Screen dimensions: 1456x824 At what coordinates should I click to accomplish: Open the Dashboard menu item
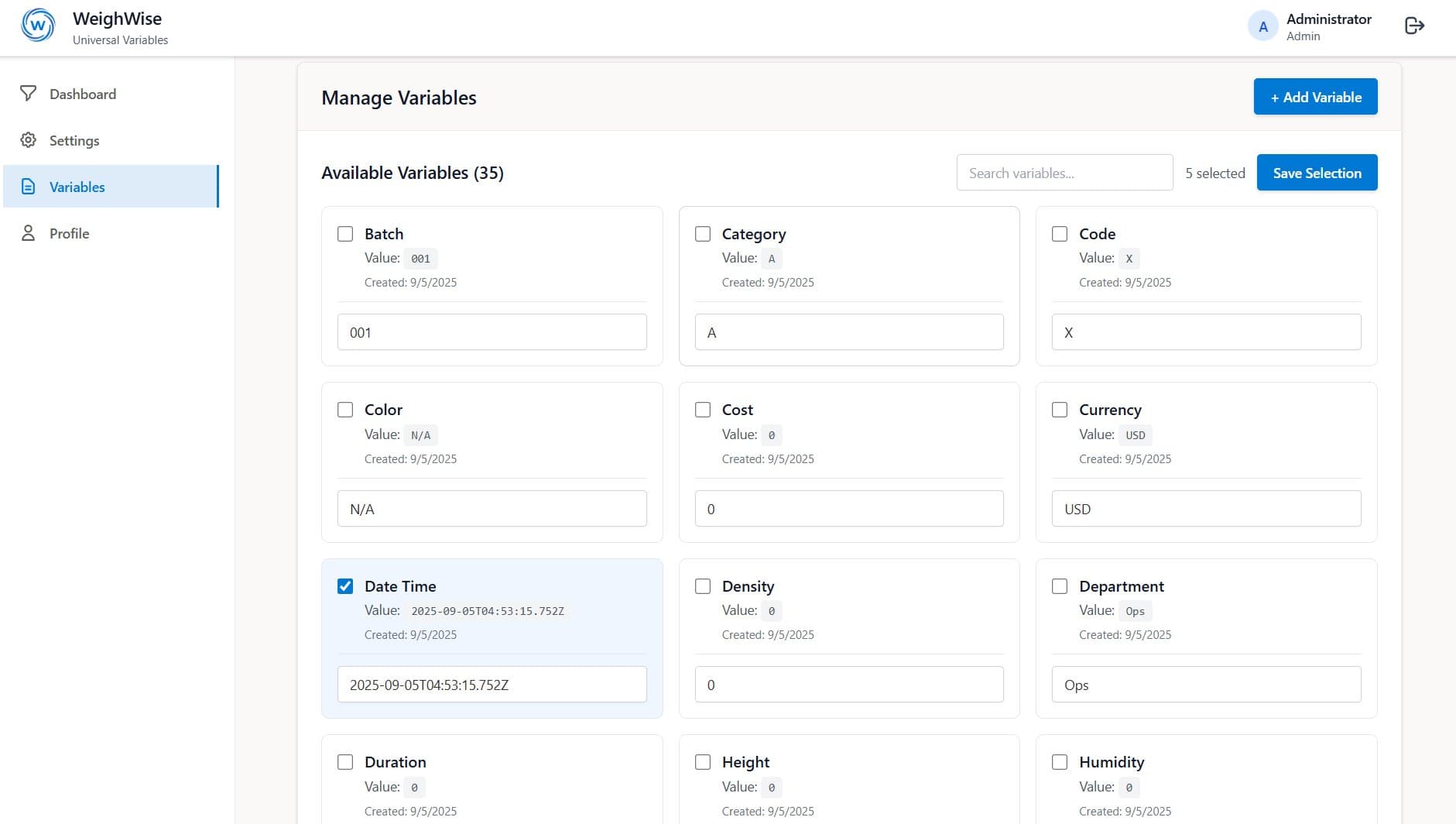[111, 94]
